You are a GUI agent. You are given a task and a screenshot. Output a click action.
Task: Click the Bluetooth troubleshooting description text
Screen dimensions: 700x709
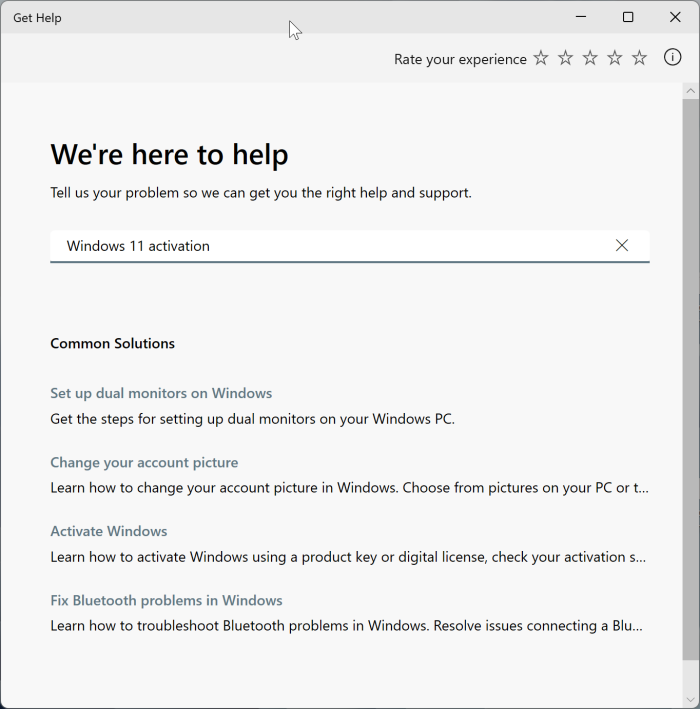tap(346, 626)
